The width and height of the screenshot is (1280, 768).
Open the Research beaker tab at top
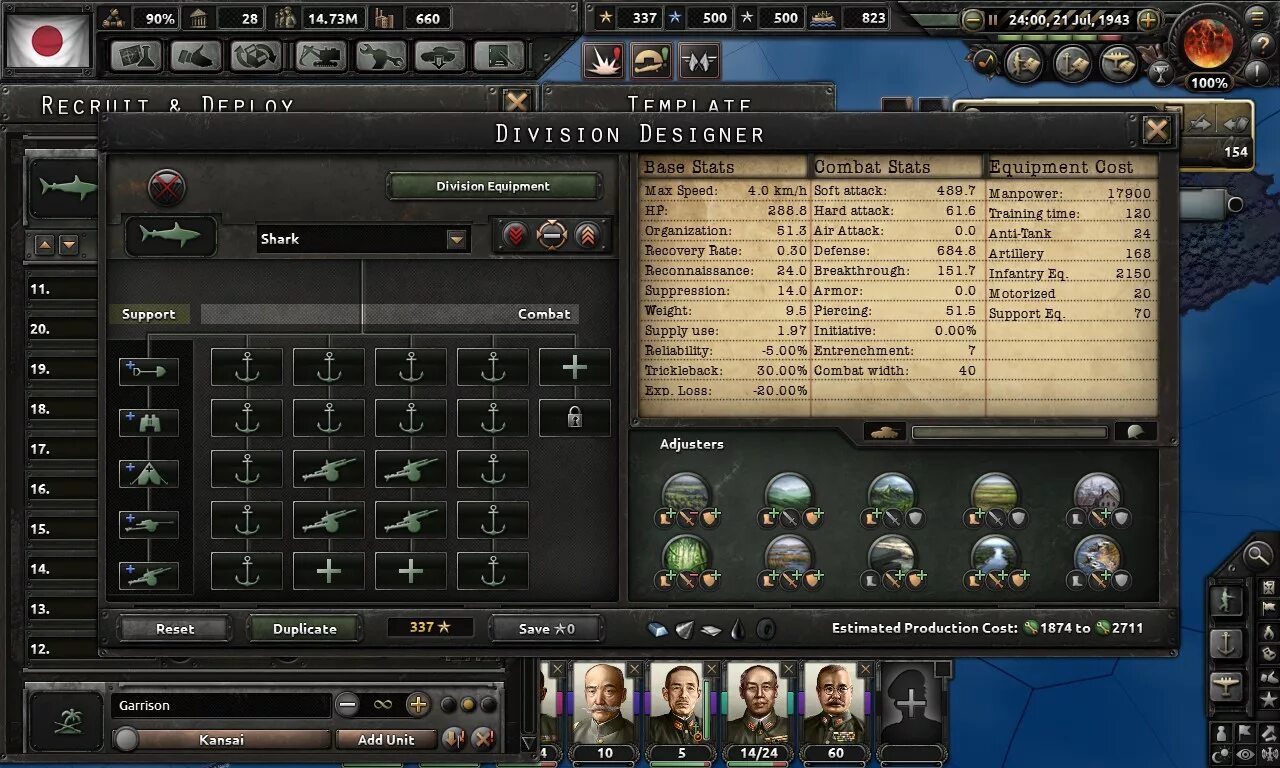click(135, 57)
